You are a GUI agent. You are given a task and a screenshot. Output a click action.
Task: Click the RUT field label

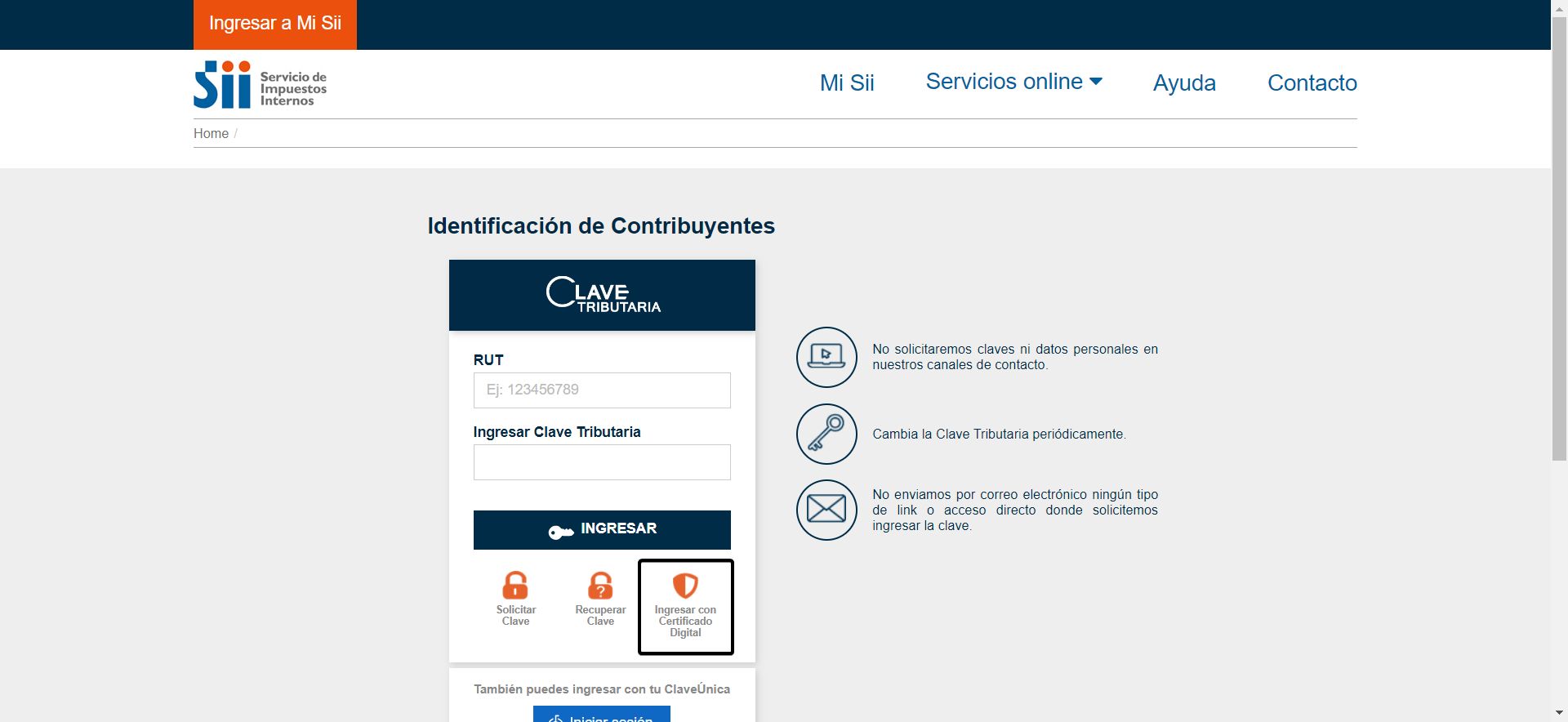tap(488, 360)
